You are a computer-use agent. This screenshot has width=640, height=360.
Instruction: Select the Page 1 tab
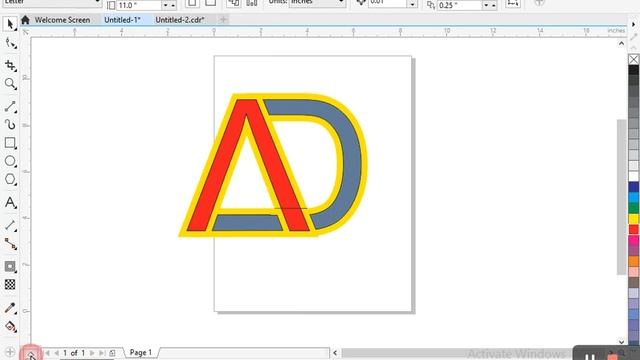click(141, 353)
